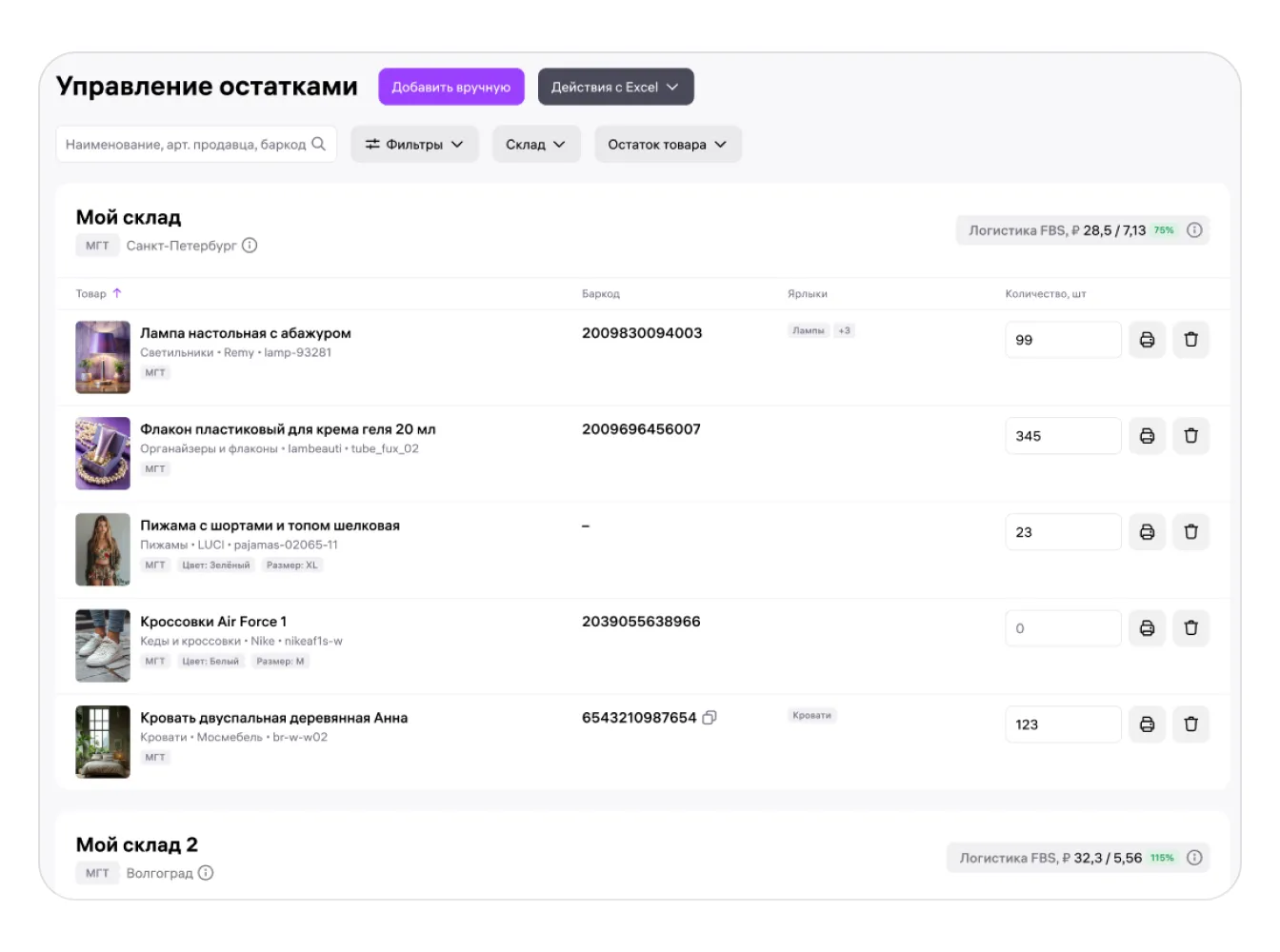Click print icon for Кровать двуспальная row
This screenshot has height=952, width=1280.
pyautogui.click(x=1147, y=724)
